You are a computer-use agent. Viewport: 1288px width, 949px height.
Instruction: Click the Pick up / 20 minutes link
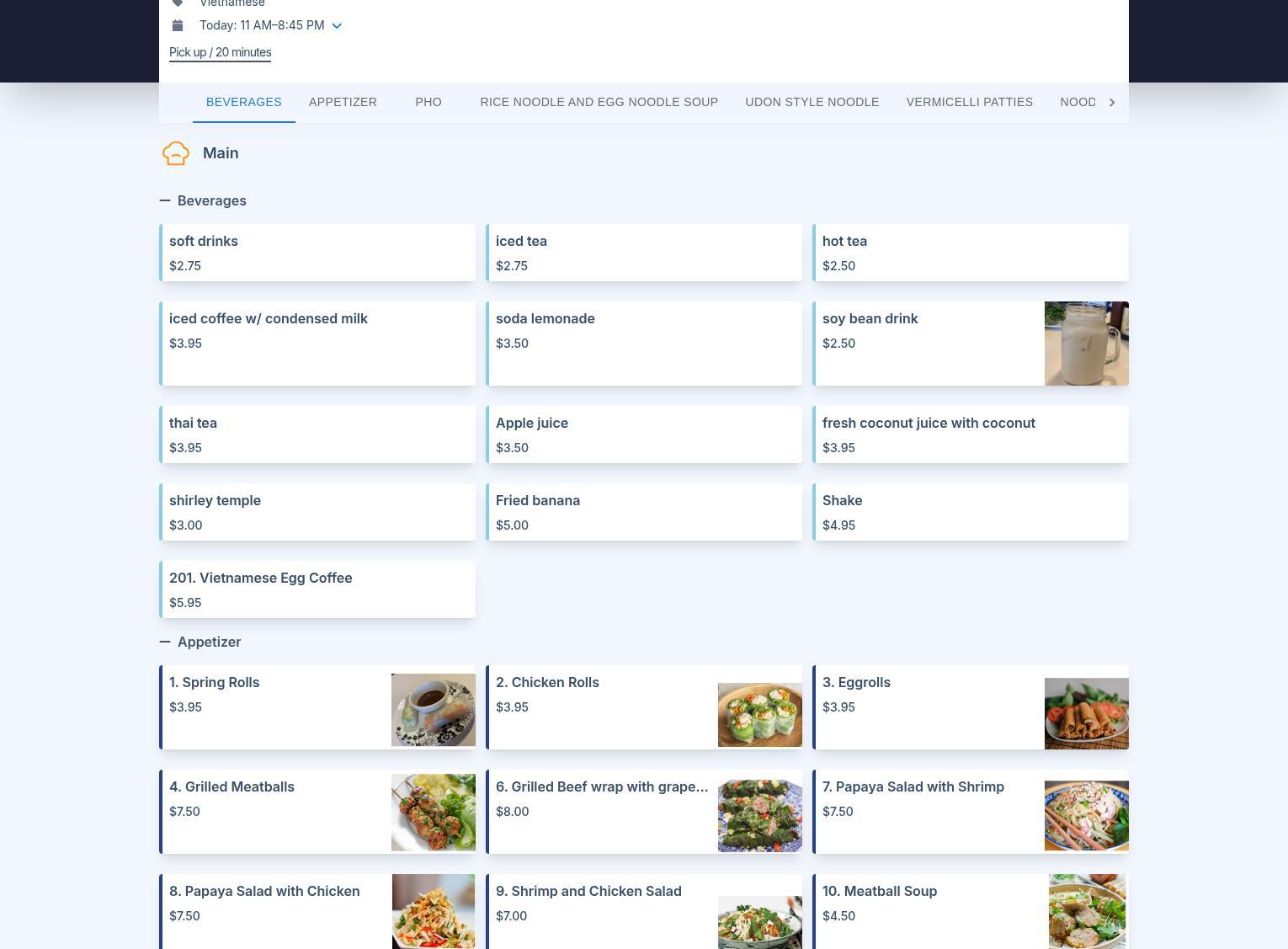[x=221, y=52]
